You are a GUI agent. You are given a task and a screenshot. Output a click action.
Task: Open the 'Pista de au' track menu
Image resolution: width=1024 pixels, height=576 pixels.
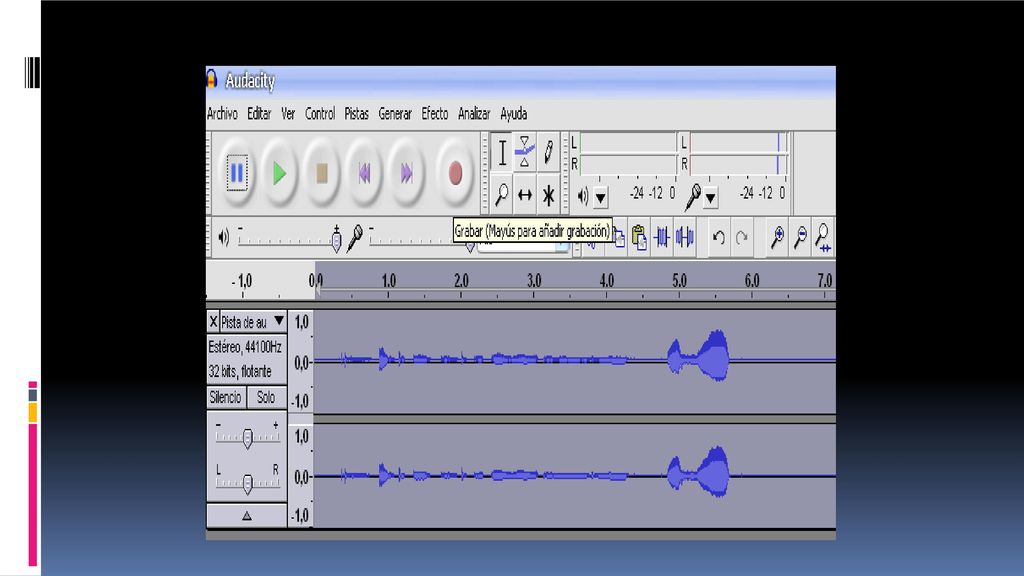[253, 321]
